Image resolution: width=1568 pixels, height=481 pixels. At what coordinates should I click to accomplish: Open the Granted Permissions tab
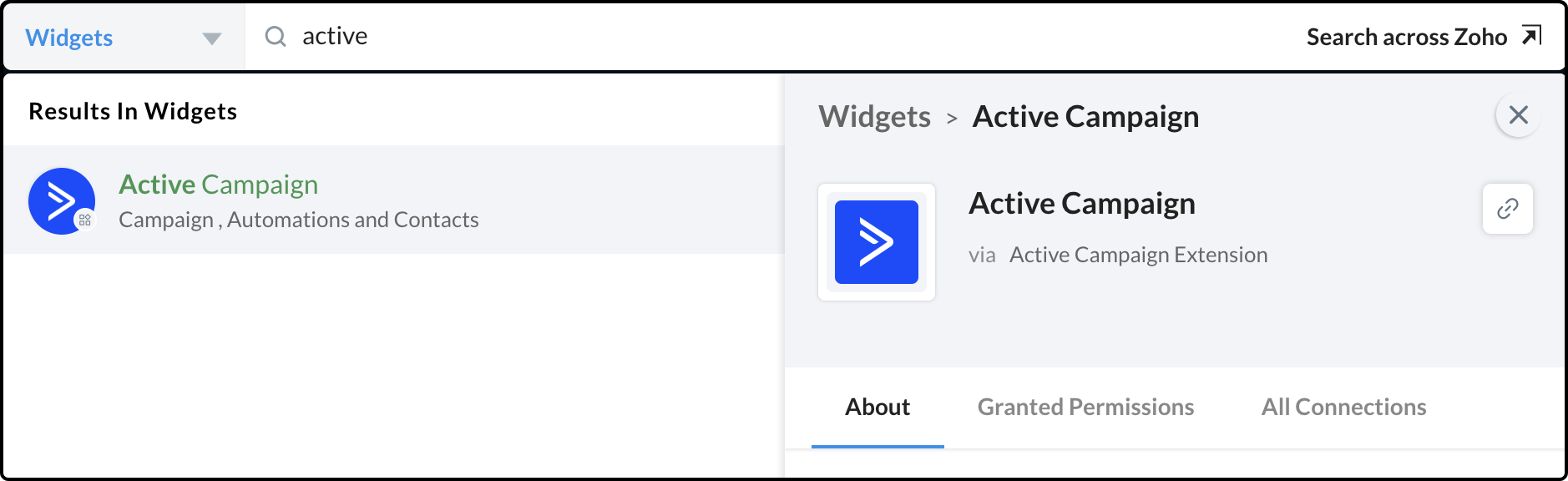[x=1085, y=407]
